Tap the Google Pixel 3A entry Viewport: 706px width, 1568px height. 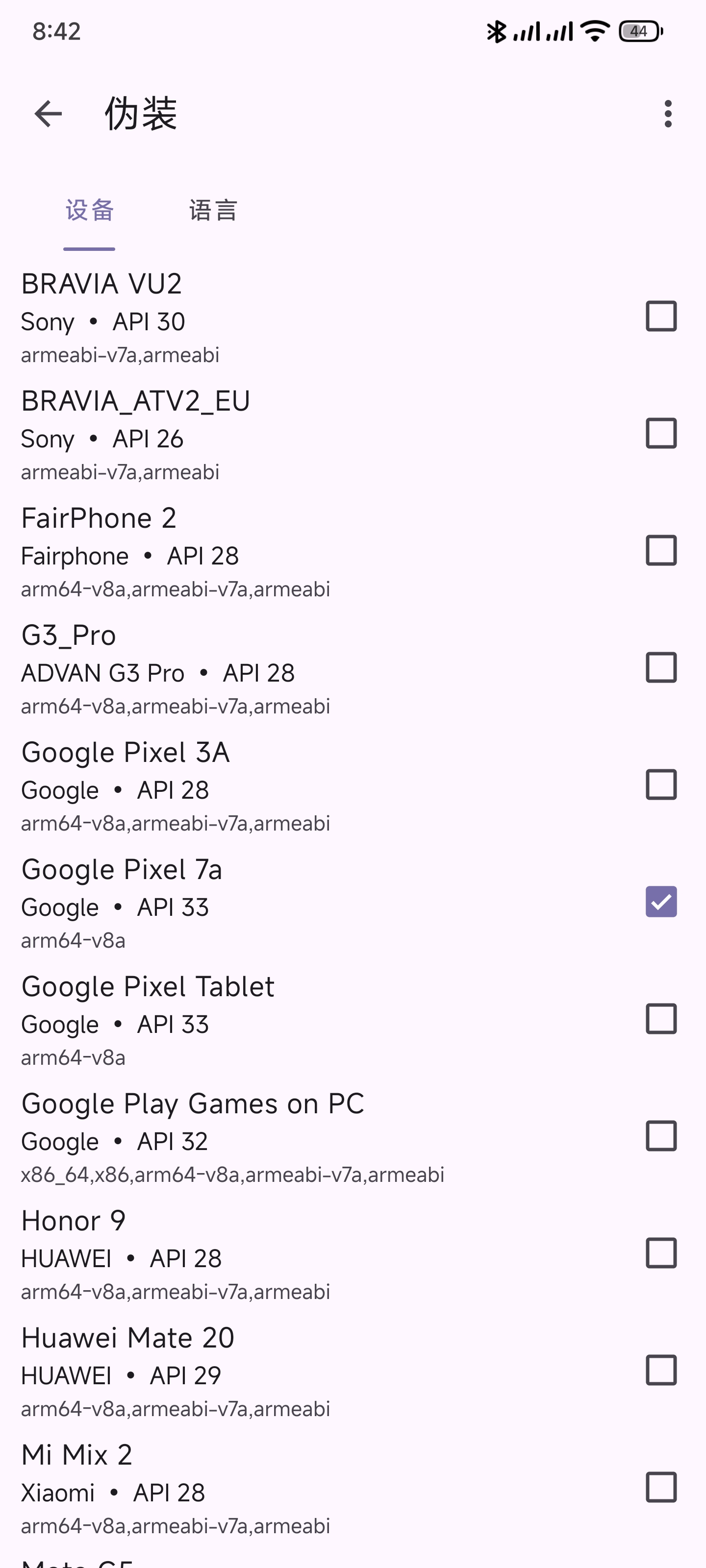point(244,785)
